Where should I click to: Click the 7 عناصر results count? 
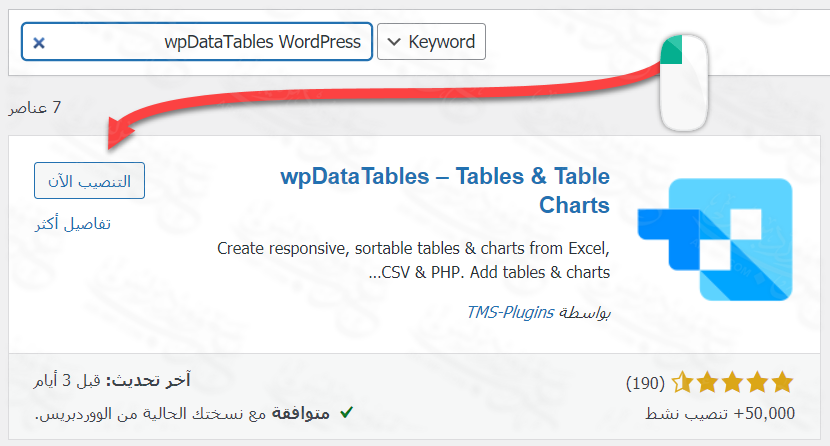[x=35, y=107]
